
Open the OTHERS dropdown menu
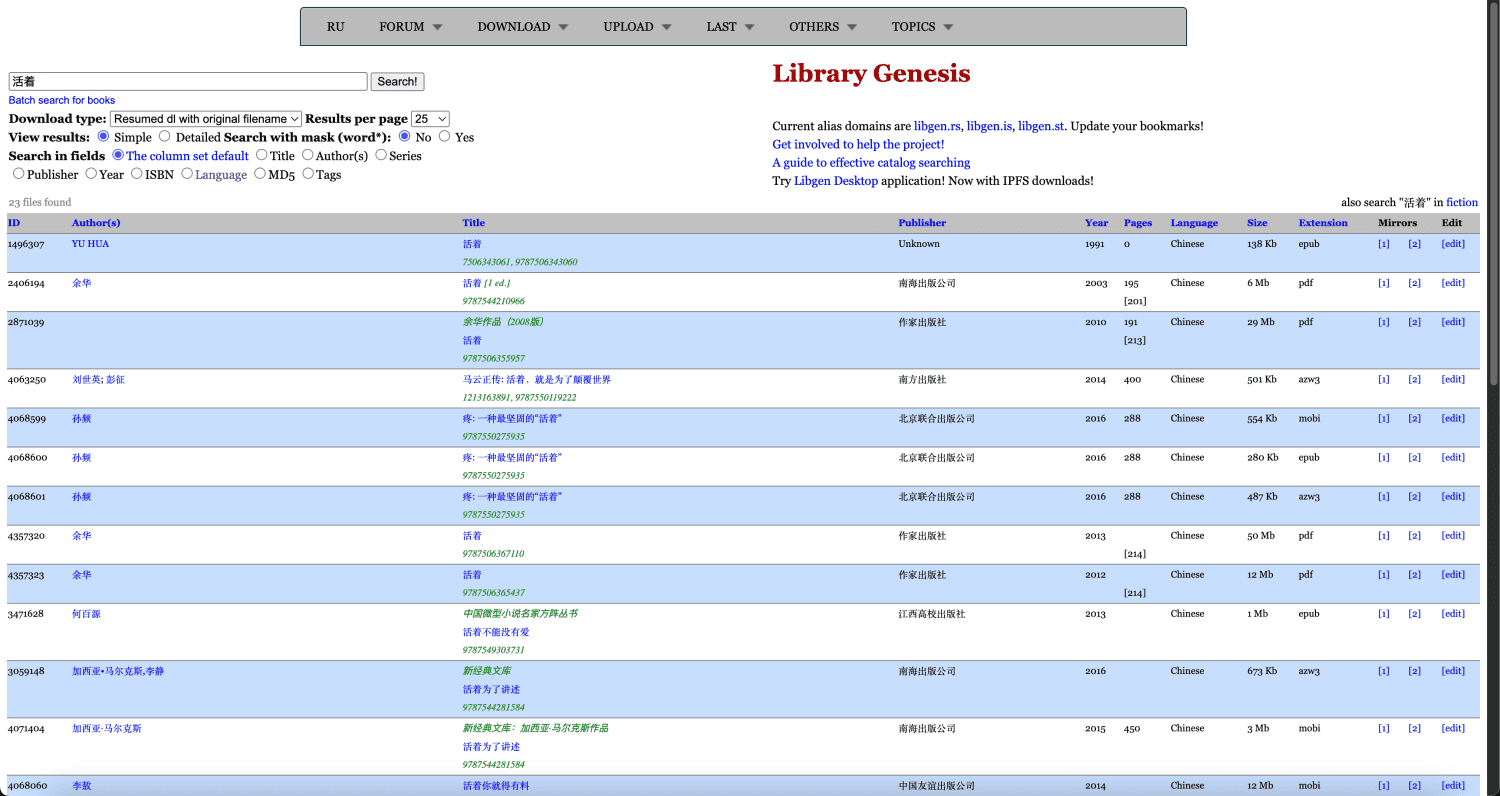(823, 27)
